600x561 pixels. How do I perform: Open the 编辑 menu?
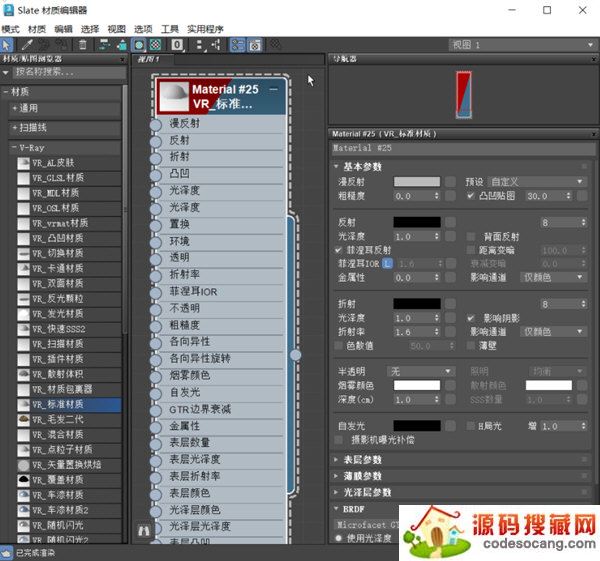tap(64, 29)
